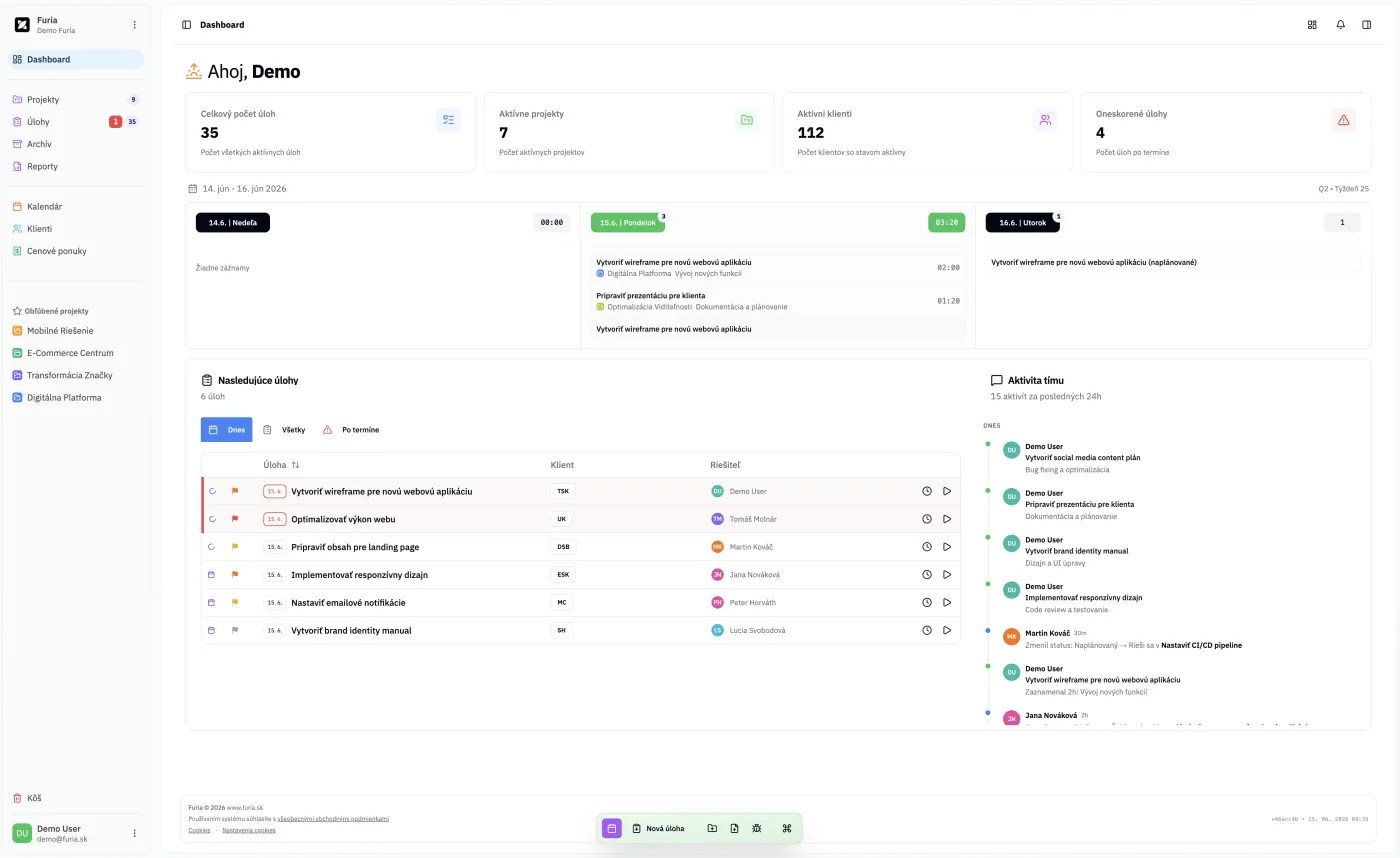The height and width of the screenshot is (858, 1400).
Task: Click clock icon on Optimalizovať výkon webu row
Action: tap(927, 519)
